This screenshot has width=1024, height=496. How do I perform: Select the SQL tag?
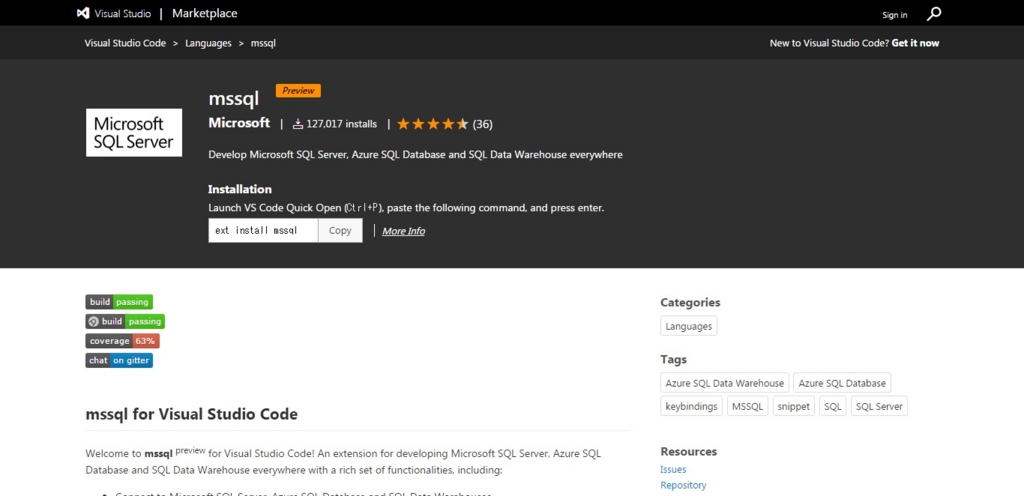[833, 406]
